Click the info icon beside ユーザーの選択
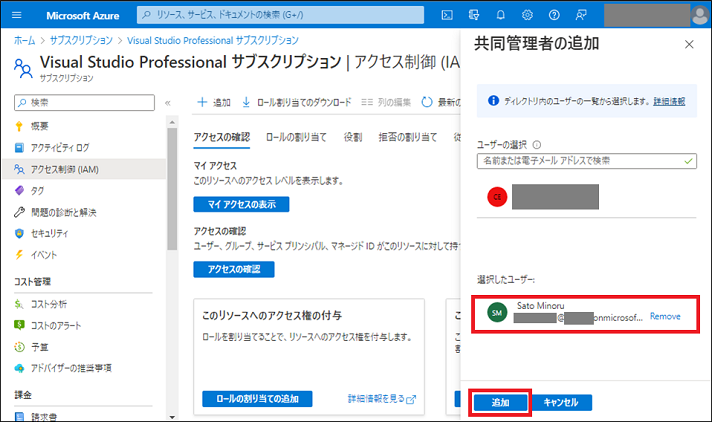 coord(537,145)
